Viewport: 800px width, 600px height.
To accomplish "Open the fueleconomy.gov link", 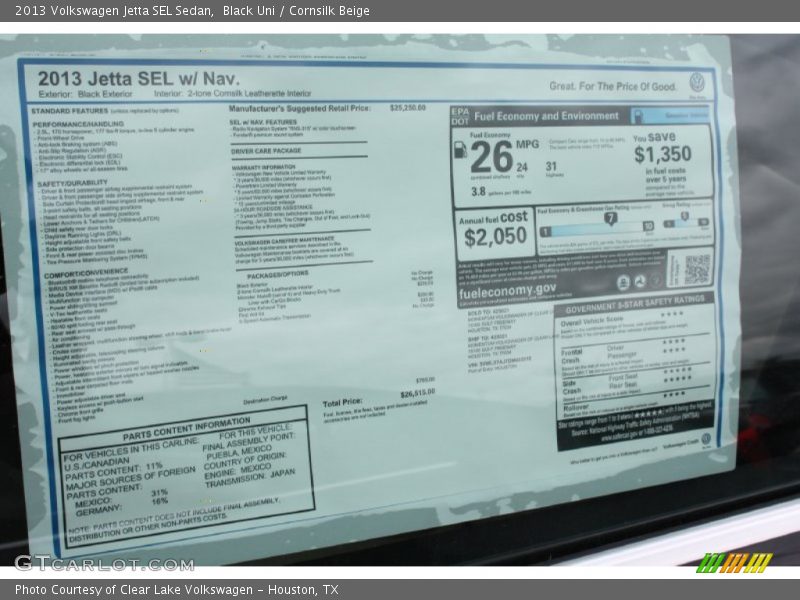I will pyautogui.click(x=507, y=290).
